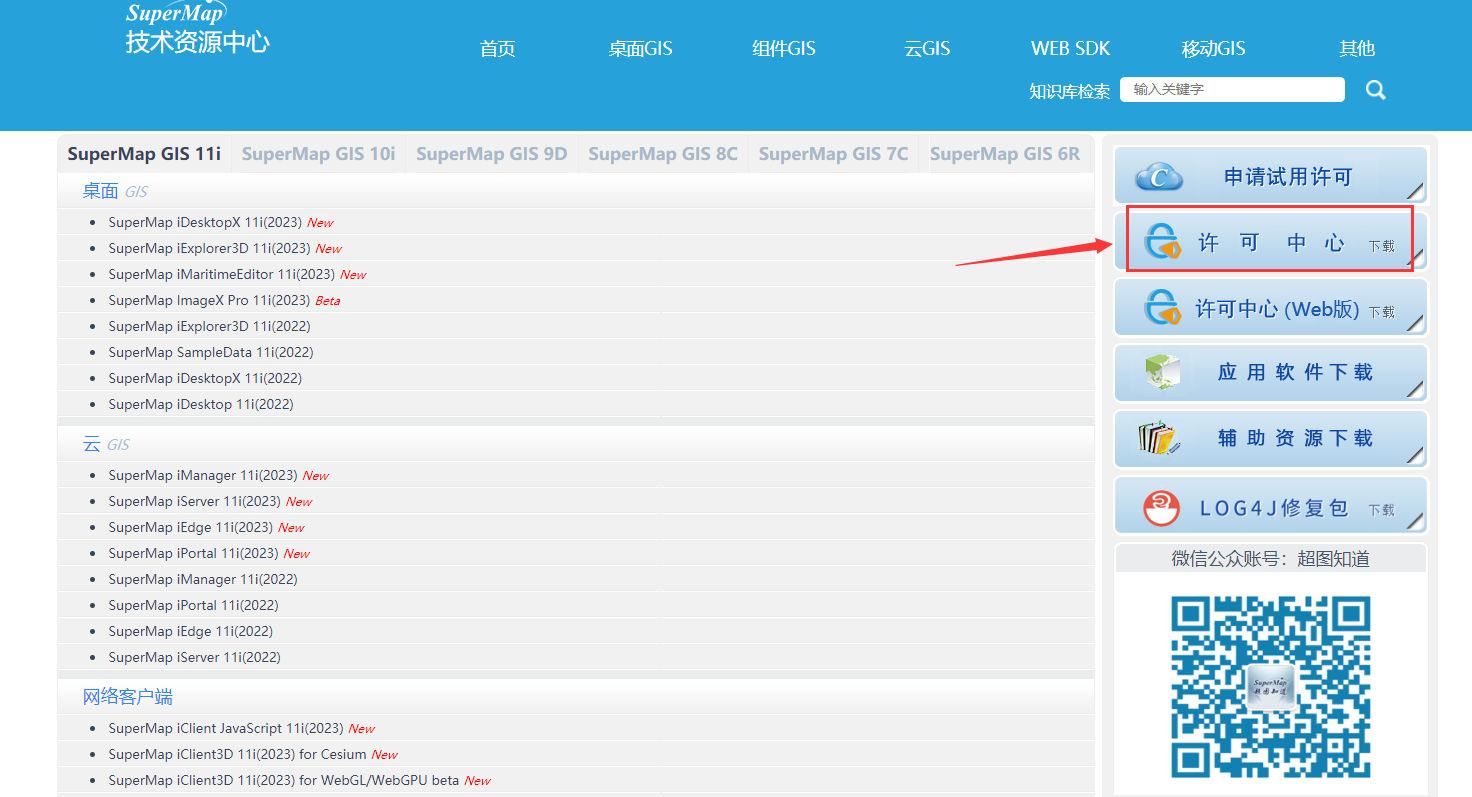This screenshot has height=797, width=1472.
Task: Open SuperMap iClient3D 11i(2023) for Cesium link
Action: [x=238, y=754]
